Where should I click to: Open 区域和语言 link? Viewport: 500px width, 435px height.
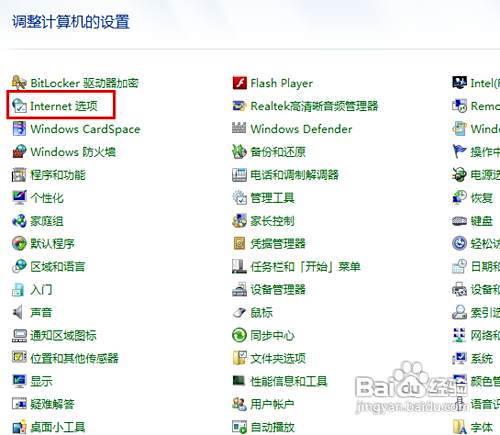pos(58,267)
